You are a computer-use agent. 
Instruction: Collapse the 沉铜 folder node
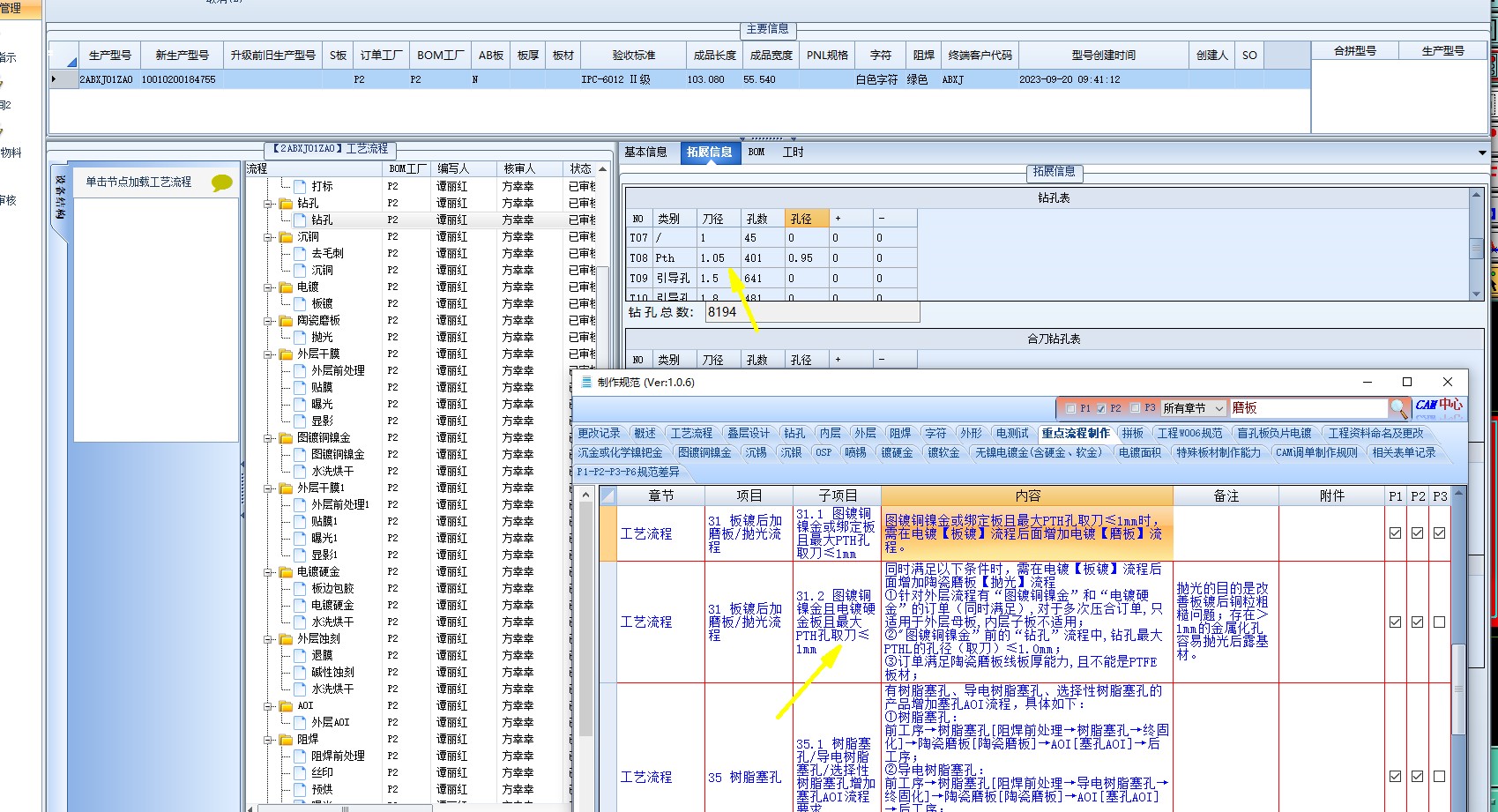tap(268, 237)
